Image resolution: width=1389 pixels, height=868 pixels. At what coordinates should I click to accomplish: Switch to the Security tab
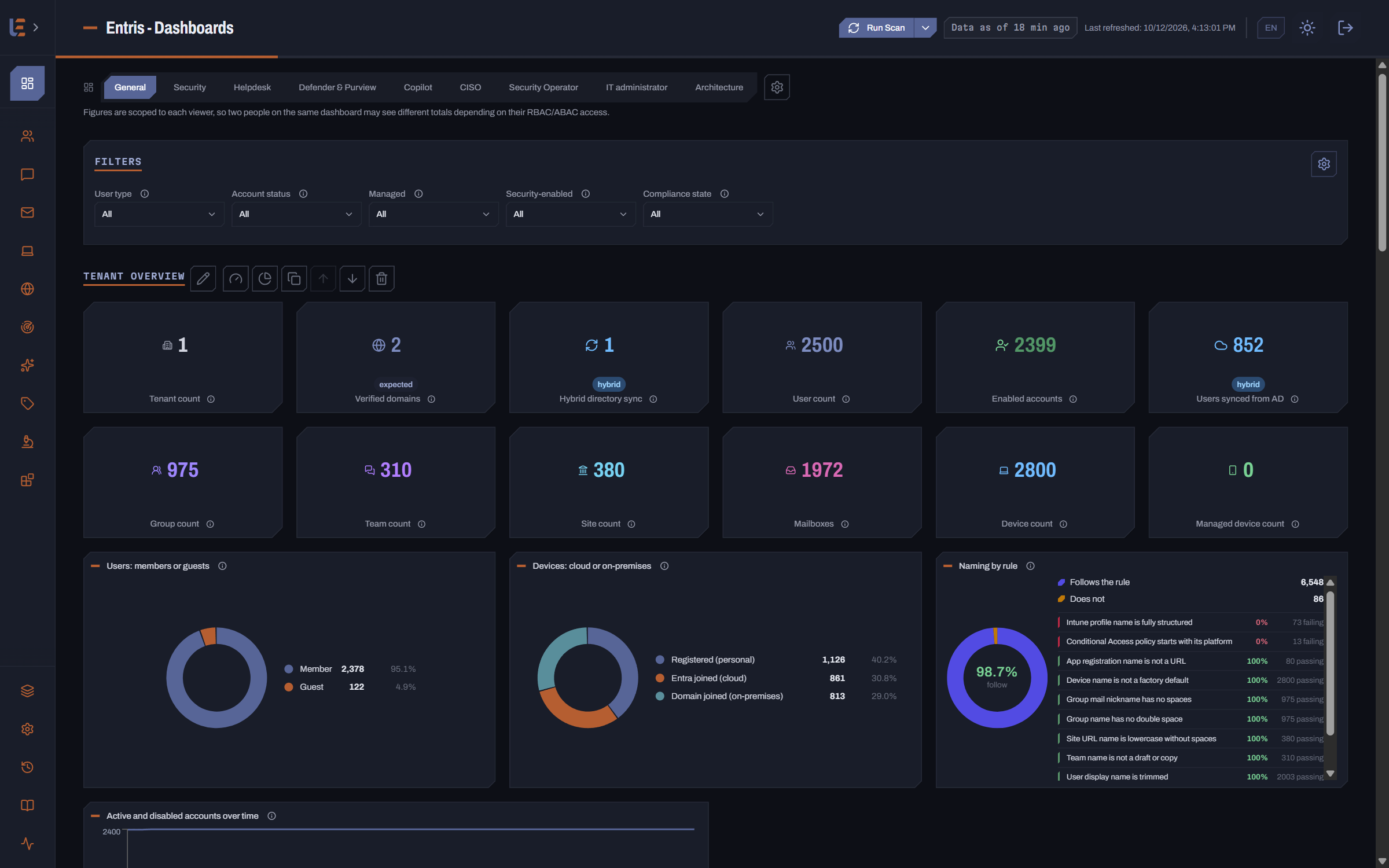click(x=190, y=87)
